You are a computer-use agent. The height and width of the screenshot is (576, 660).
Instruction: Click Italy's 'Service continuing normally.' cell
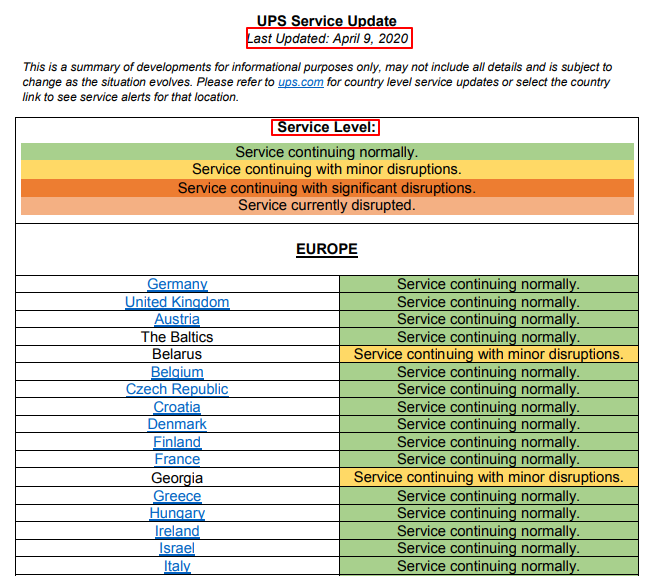pos(489,566)
